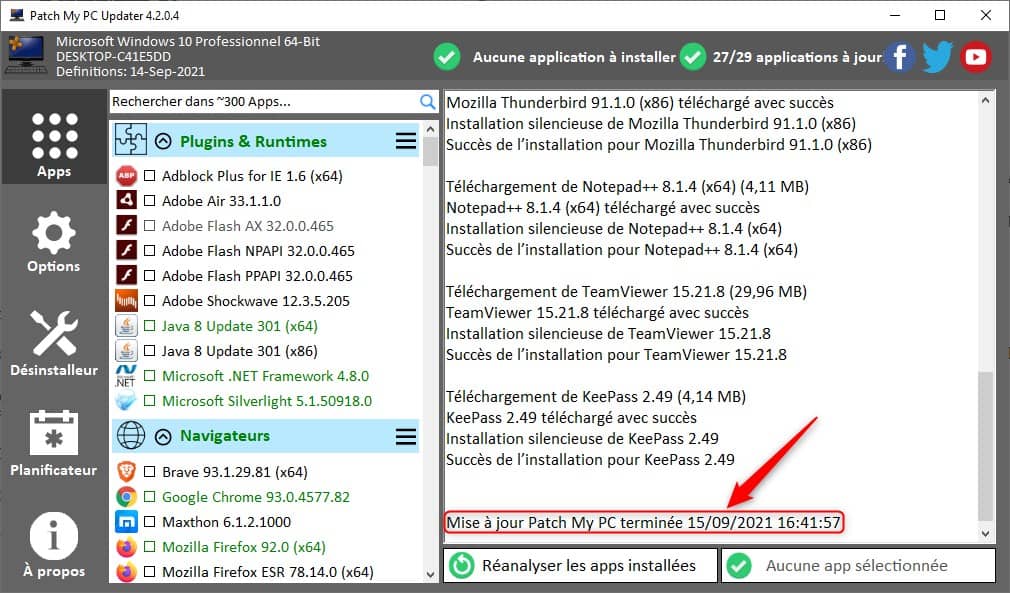Click the Mozilla Firefox ESR icon
This screenshot has width=1010, height=593.
126,572
